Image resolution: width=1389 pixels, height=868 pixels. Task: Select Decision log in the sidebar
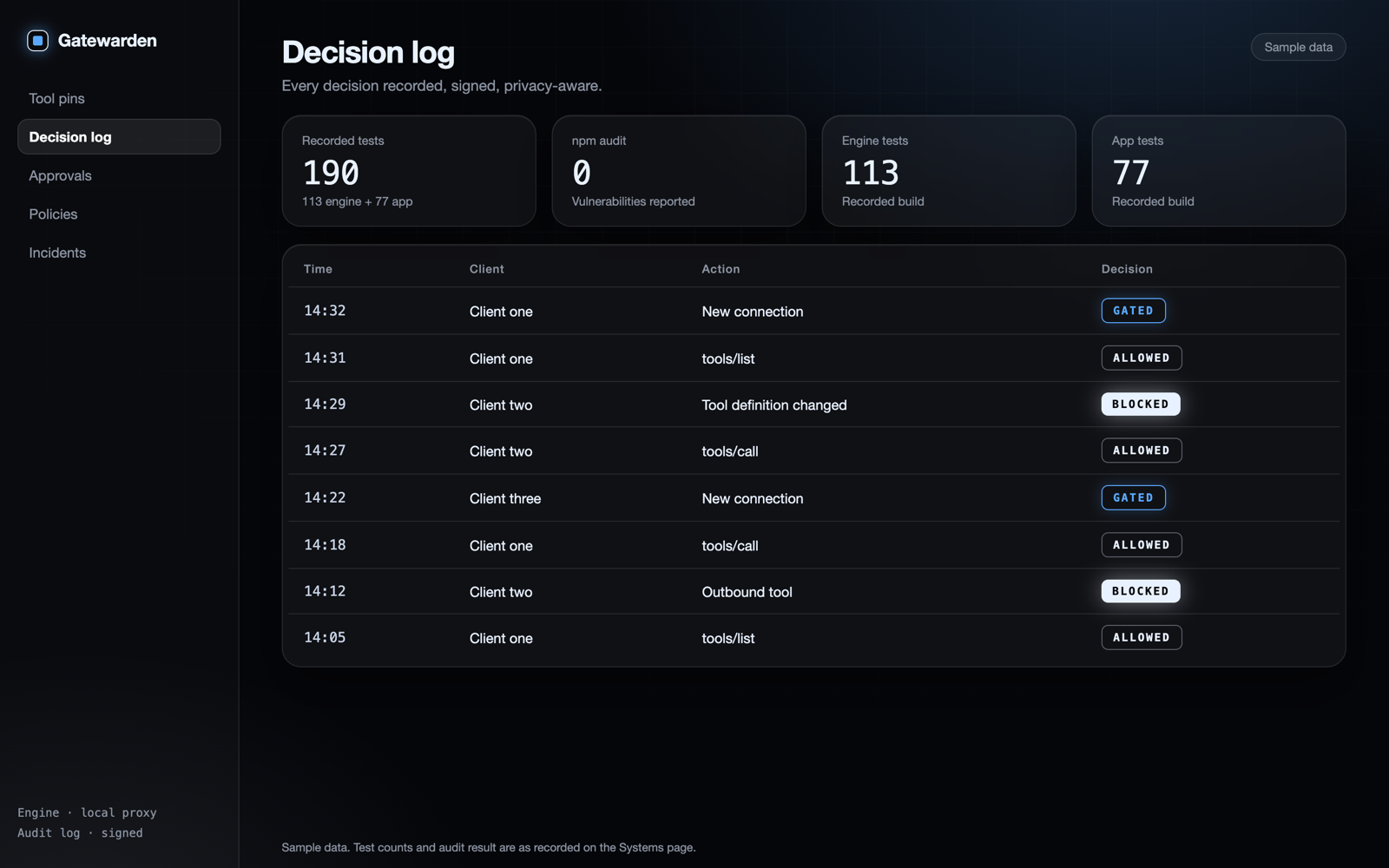point(119,137)
